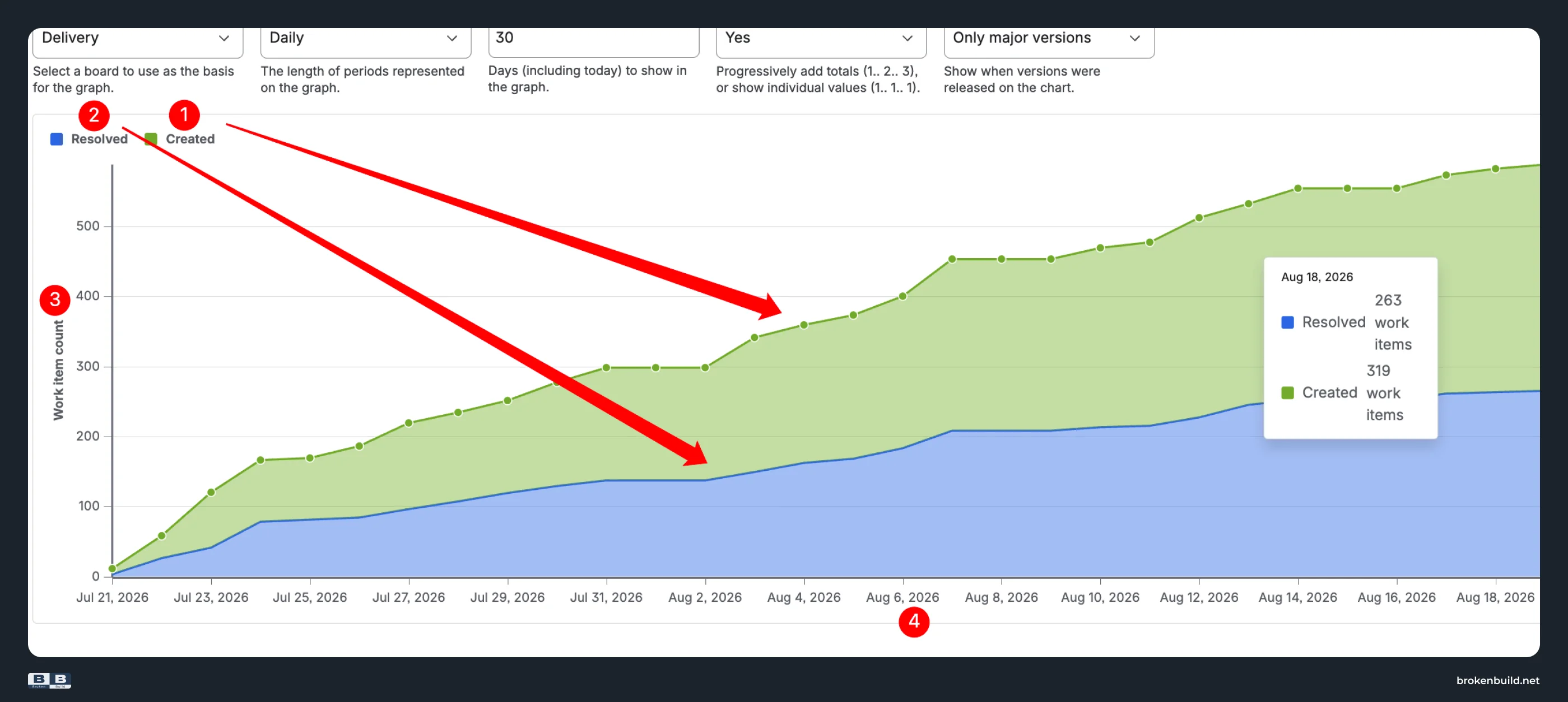Click the Created data point at Jul 31, 2026
The height and width of the screenshot is (702, 1568).
click(606, 367)
